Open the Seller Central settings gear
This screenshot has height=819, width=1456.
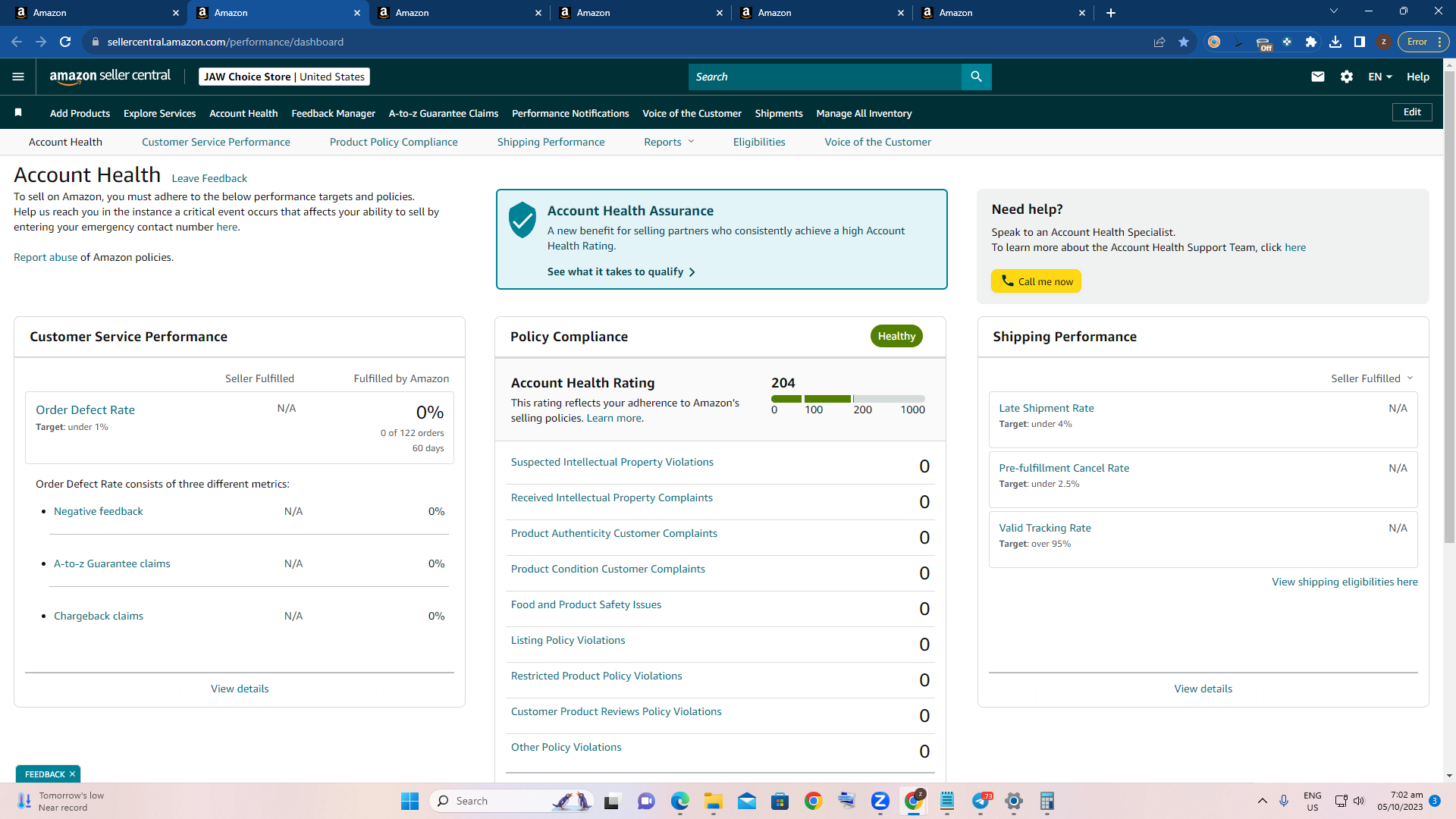pos(1347,77)
